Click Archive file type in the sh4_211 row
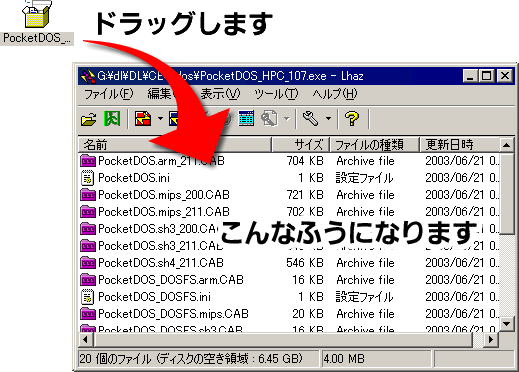The height and width of the screenshot is (372, 519). [365, 263]
